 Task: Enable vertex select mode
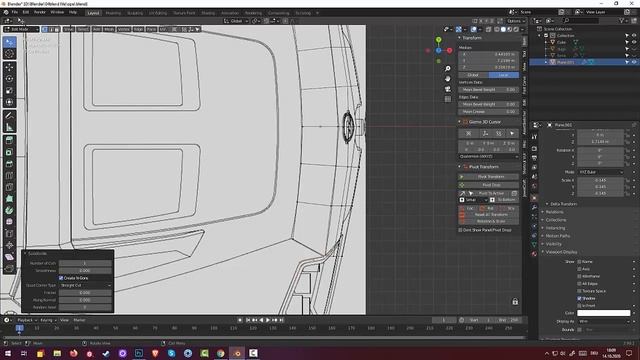pyautogui.click(x=45, y=29)
